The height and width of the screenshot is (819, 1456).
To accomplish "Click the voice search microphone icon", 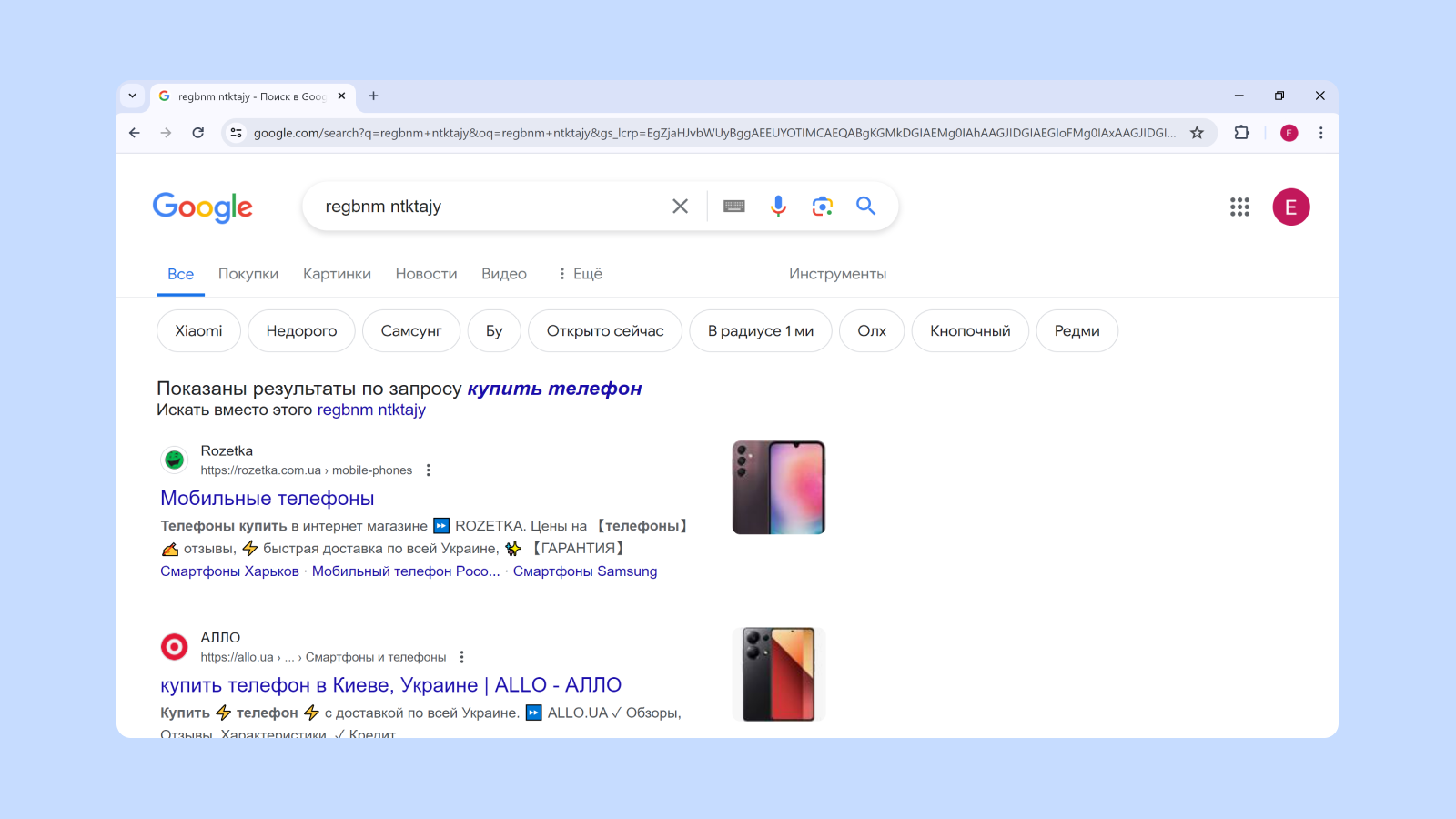I will pyautogui.click(x=778, y=207).
